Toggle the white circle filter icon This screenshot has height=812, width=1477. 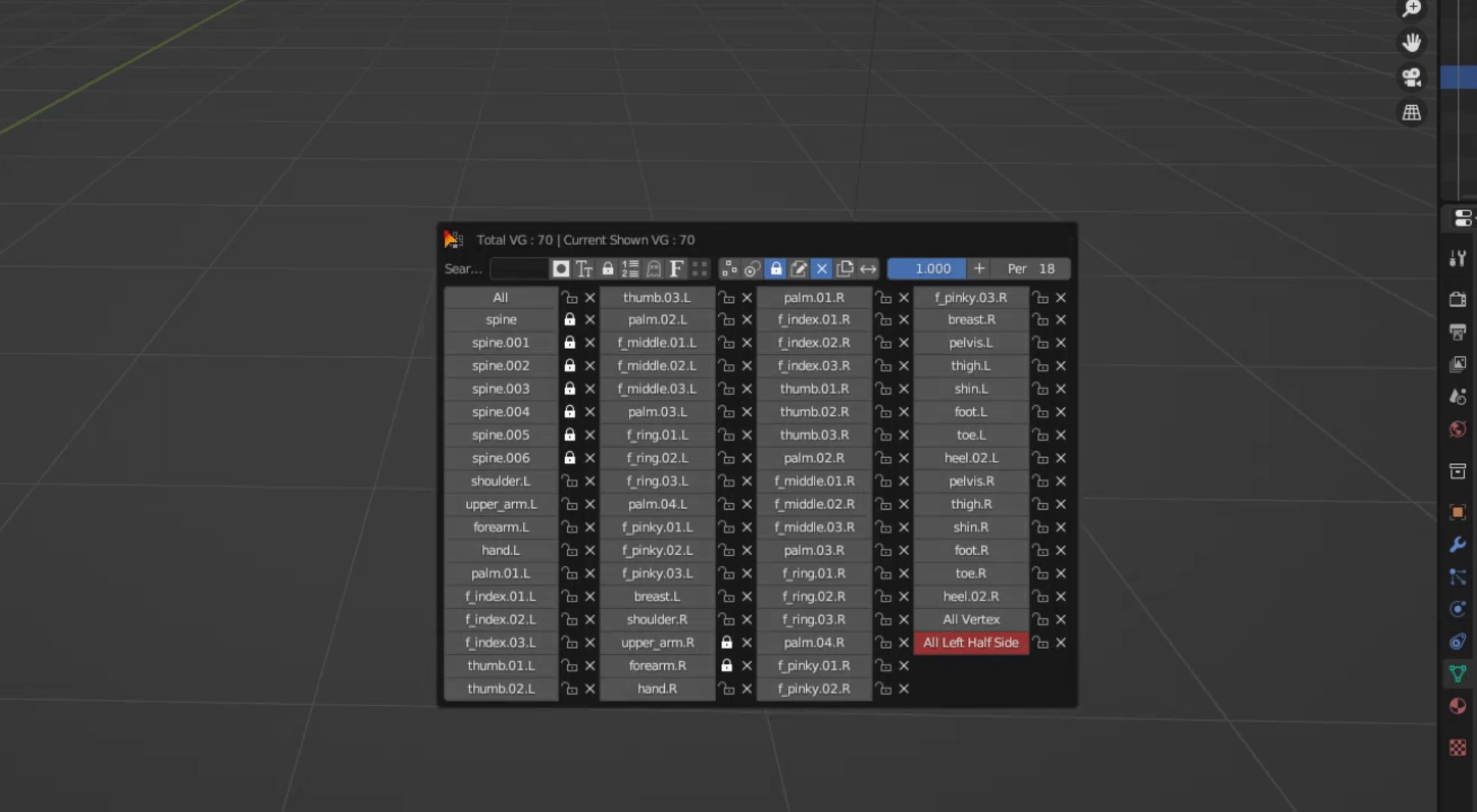click(x=560, y=268)
